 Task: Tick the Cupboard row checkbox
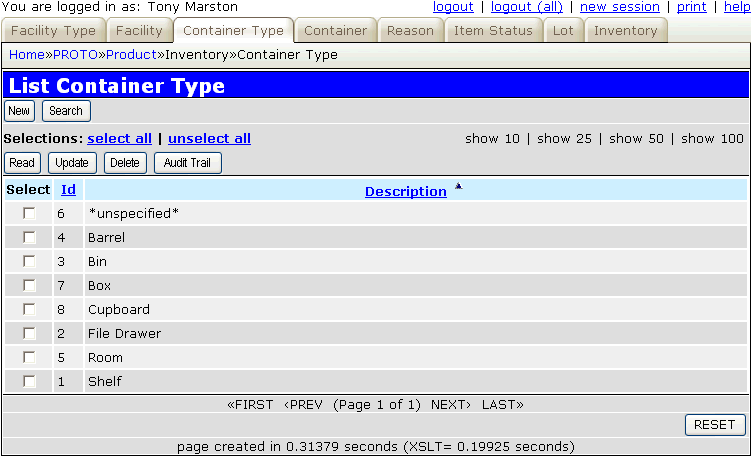tap(29, 310)
